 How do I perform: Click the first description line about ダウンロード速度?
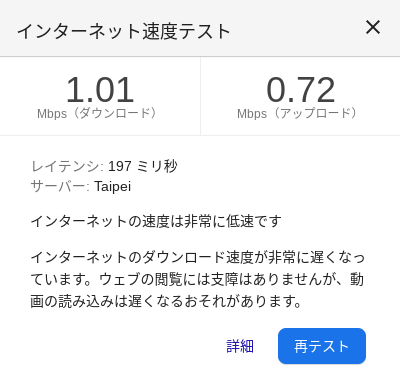pyautogui.click(x=198, y=257)
